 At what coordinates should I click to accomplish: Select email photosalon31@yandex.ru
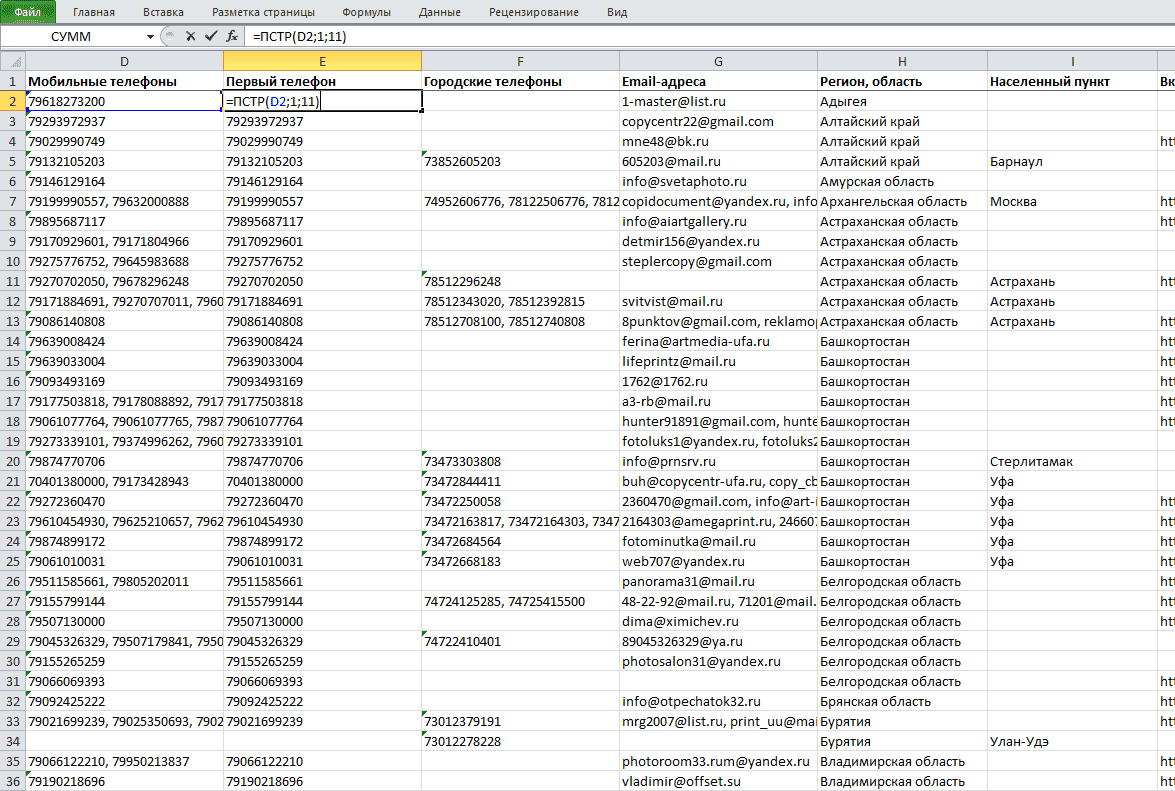tap(718, 661)
